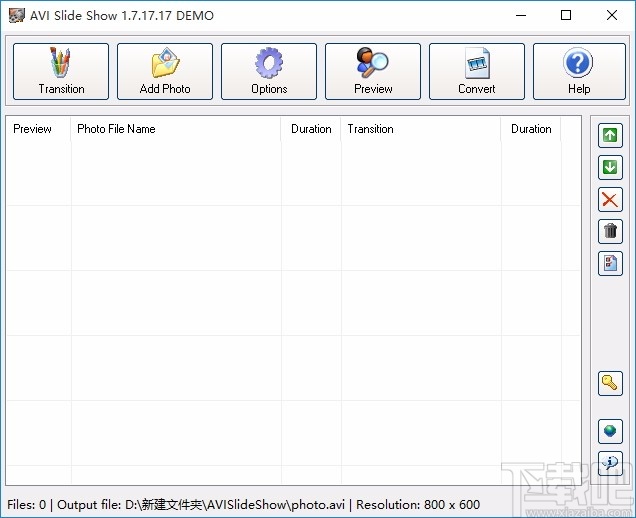The height and width of the screenshot is (518, 636).
Task: Click the last Duration column header
Action: click(531, 129)
